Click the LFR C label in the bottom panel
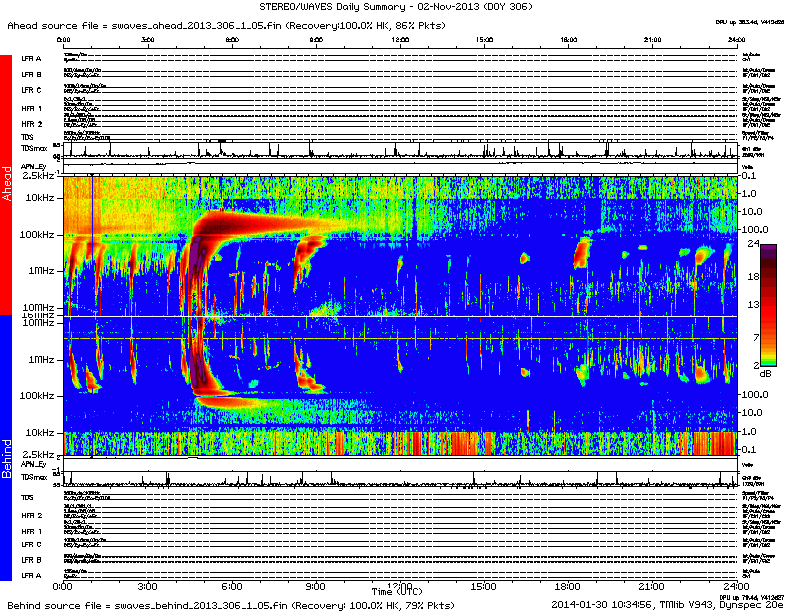Image resolution: width=792 pixels, height=612 pixels. coord(31,543)
